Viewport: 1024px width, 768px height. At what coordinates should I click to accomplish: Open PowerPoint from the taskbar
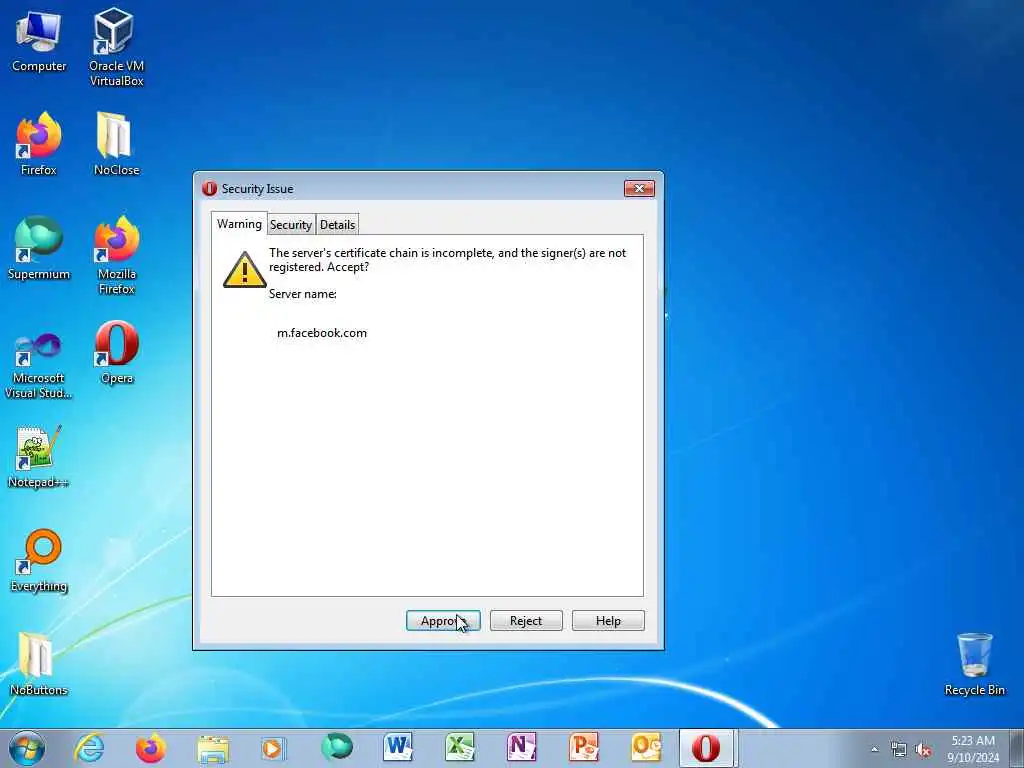click(584, 748)
